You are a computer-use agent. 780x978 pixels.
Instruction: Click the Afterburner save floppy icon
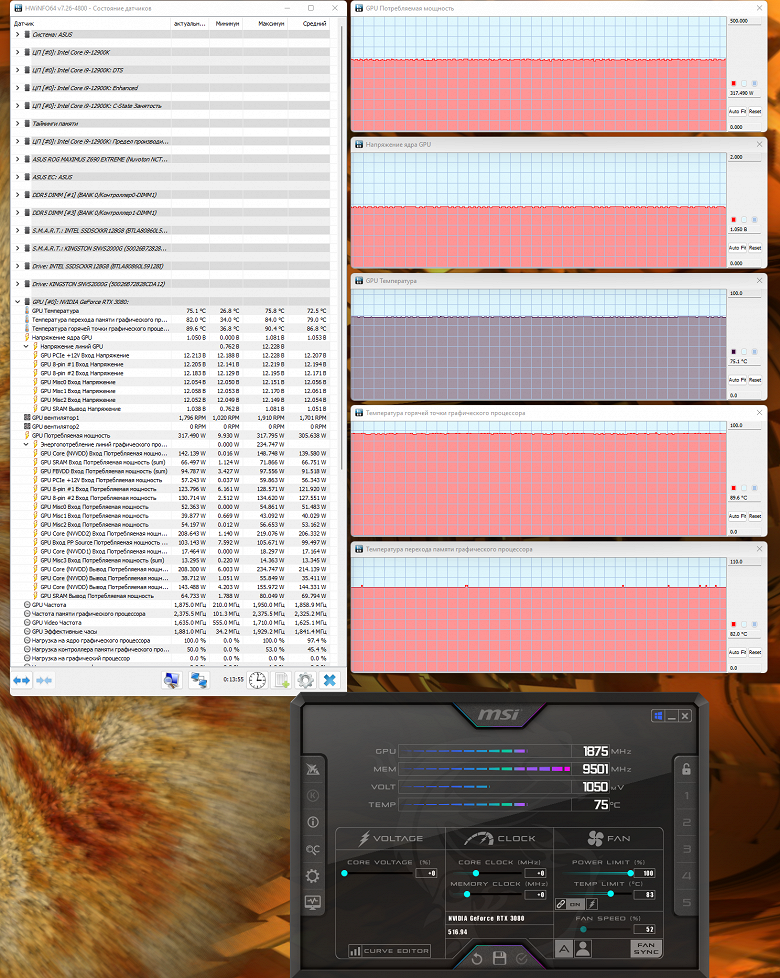[499, 959]
